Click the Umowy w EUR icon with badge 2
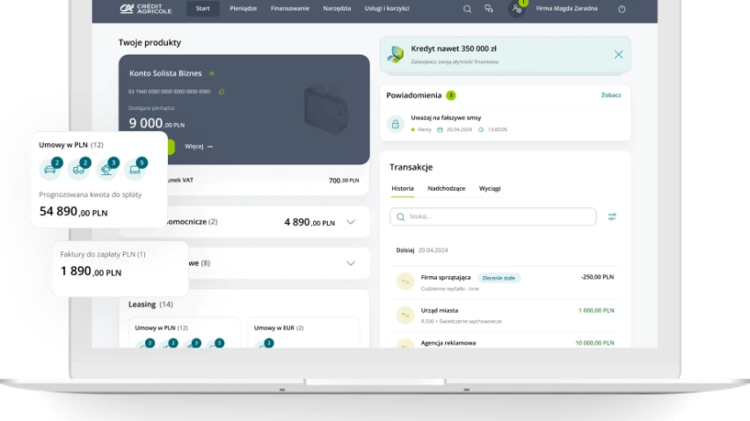Image resolution: width=750 pixels, height=421 pixels. click(x=265, y=343)
